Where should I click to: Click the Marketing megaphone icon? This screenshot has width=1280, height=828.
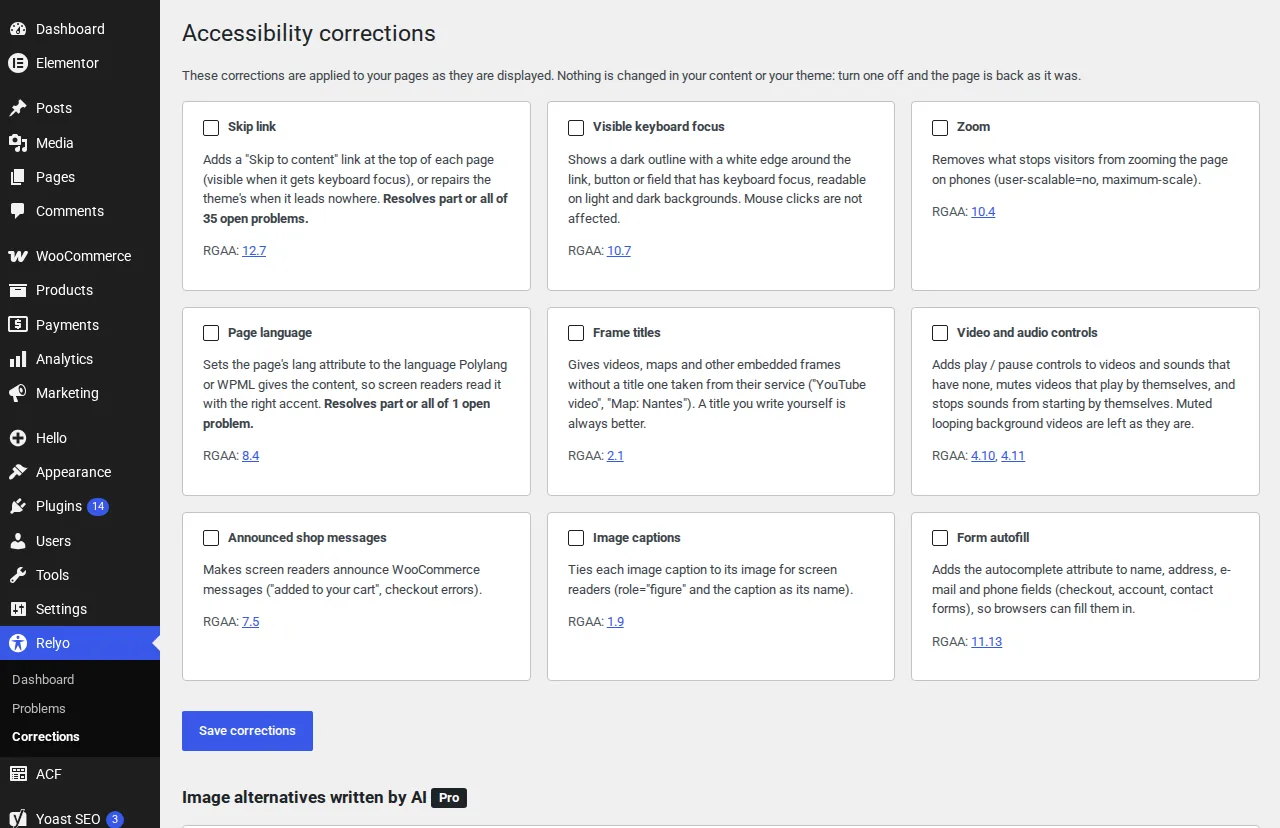pyautogui.click(x=18, y=393)
